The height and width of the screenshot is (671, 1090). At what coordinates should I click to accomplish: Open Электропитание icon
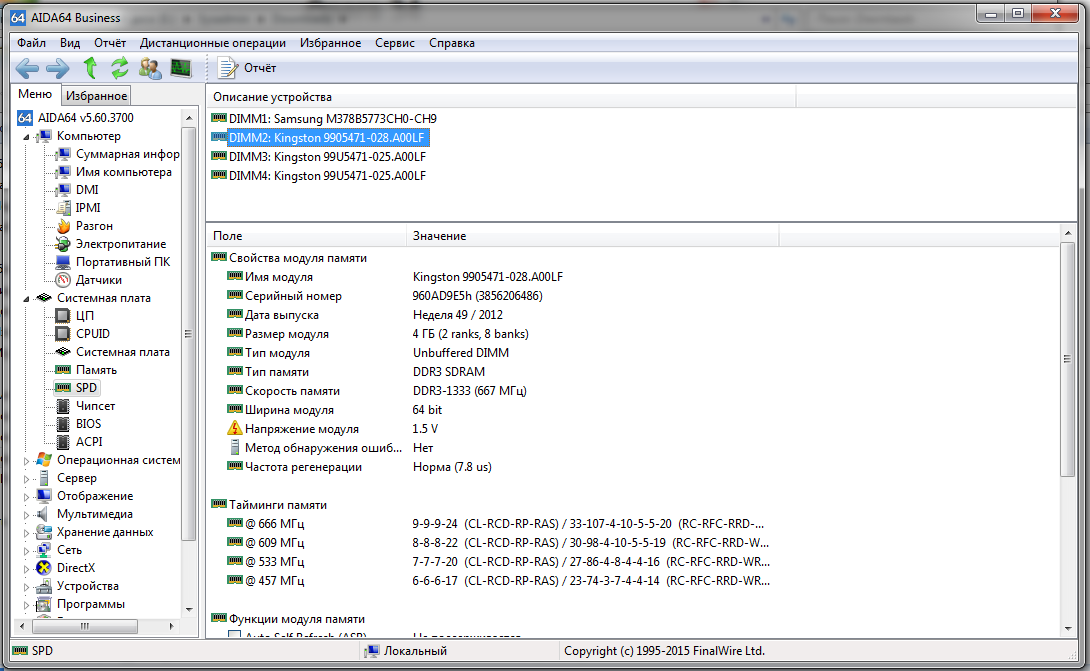(63, 244)
